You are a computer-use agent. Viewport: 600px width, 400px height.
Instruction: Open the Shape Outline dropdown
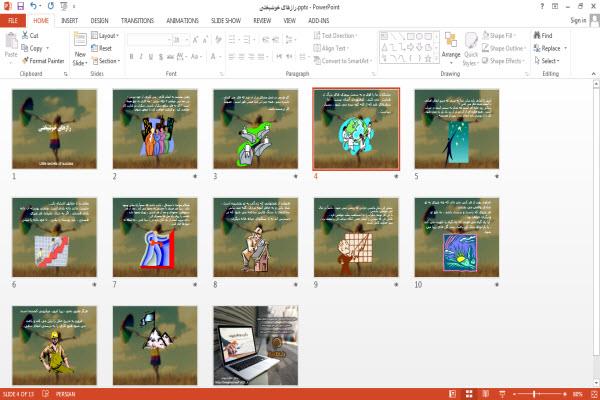coord(504,48)
